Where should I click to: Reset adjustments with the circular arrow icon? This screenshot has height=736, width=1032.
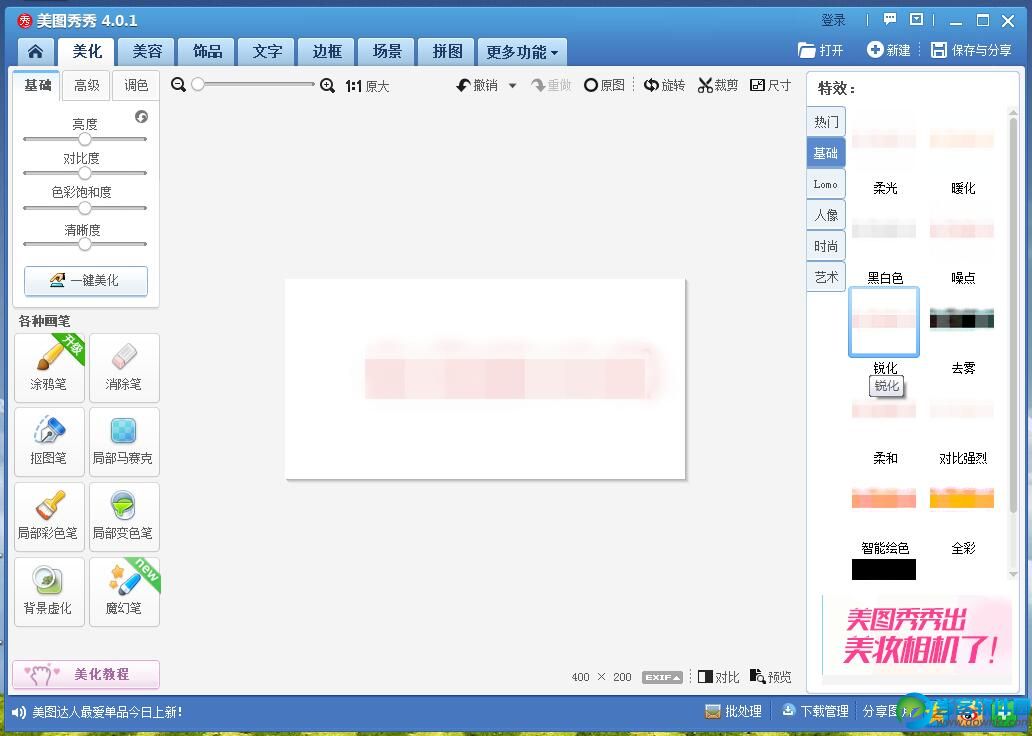(x=142, y=117)
